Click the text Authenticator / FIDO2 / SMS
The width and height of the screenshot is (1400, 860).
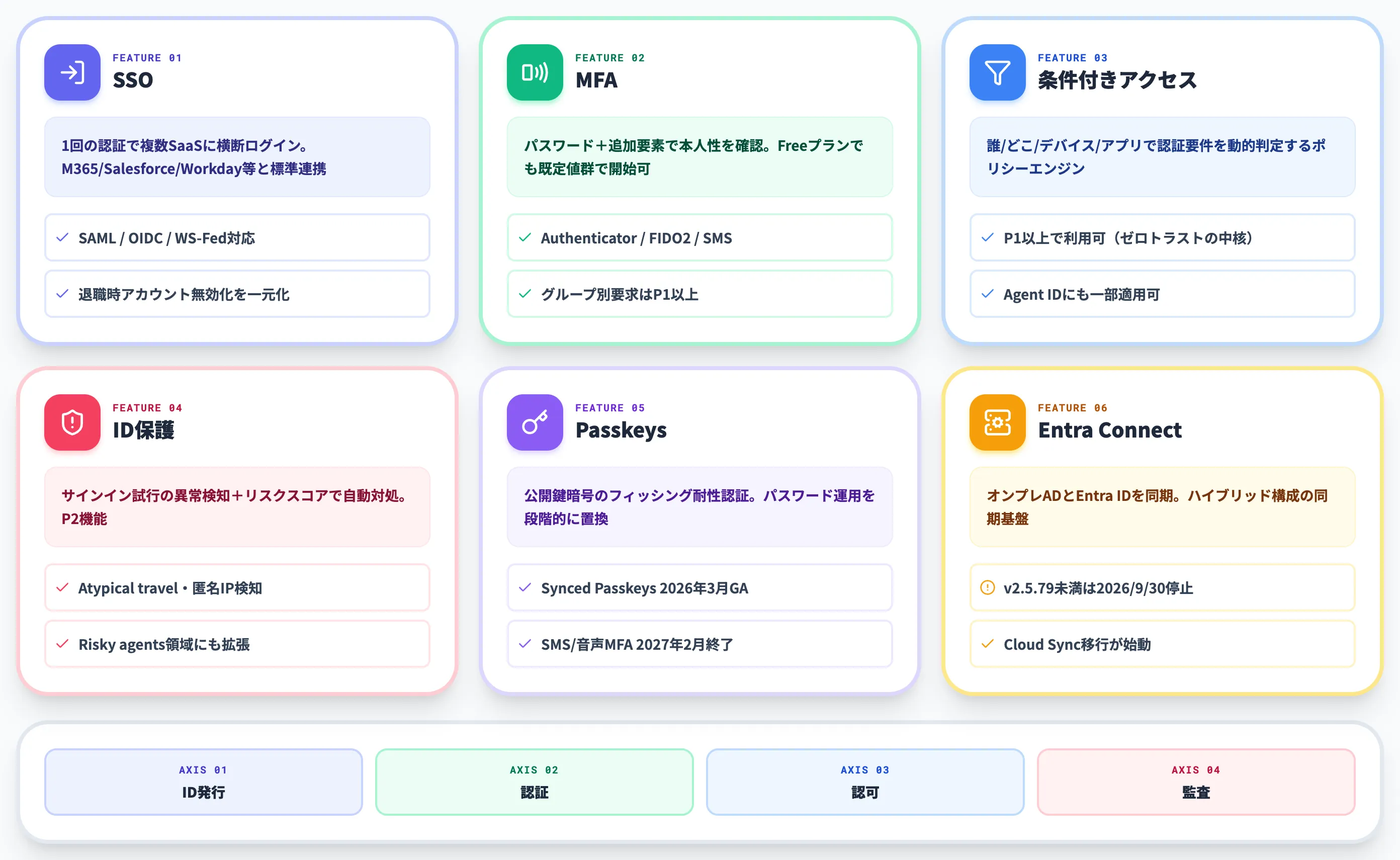636,238
